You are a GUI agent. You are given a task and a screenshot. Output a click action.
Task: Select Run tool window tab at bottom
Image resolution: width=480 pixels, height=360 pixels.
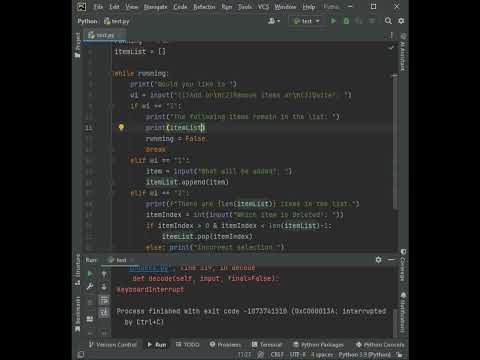pyautogui.click(x=157, y=345)
